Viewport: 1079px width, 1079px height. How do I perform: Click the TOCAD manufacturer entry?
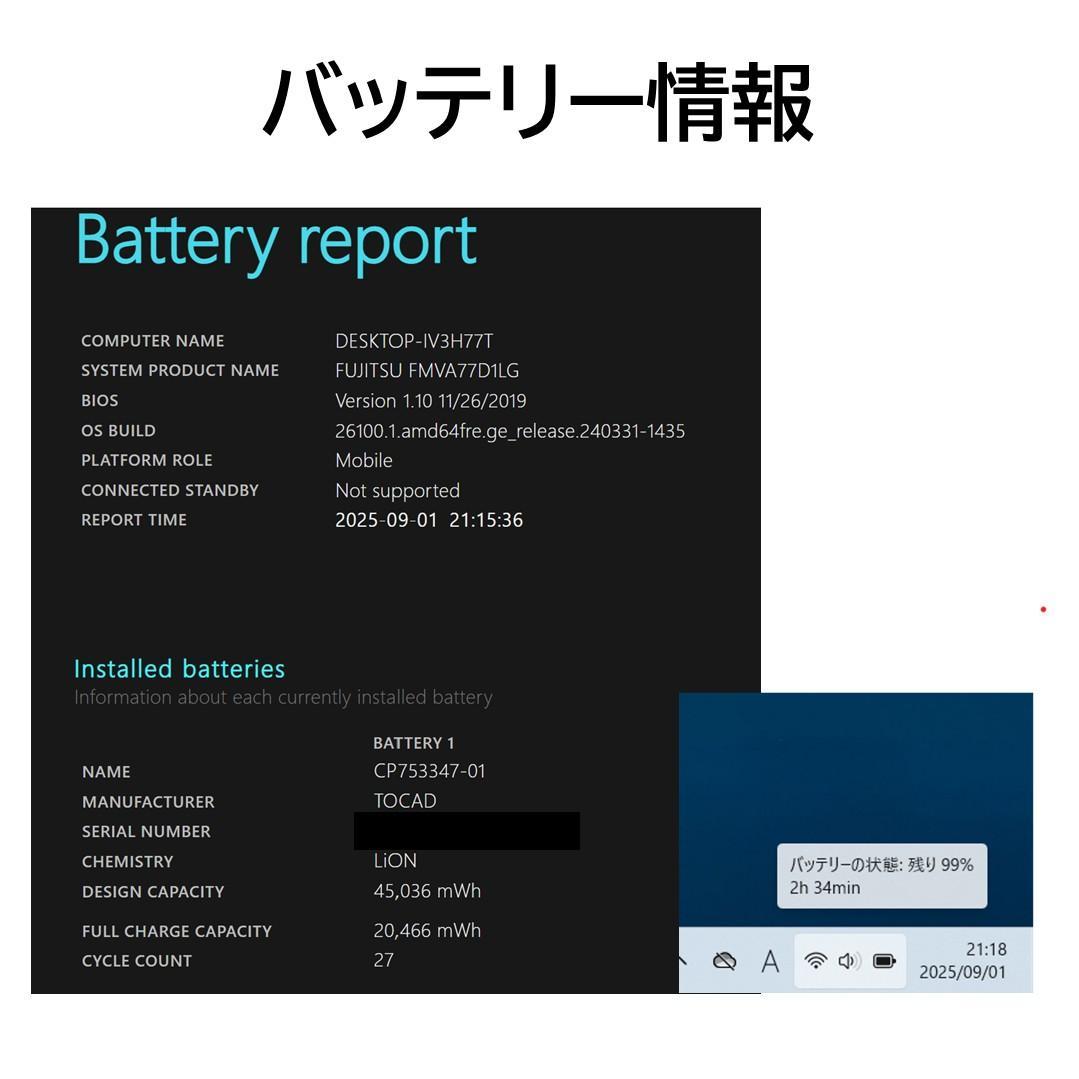click(x=405, y=801)
